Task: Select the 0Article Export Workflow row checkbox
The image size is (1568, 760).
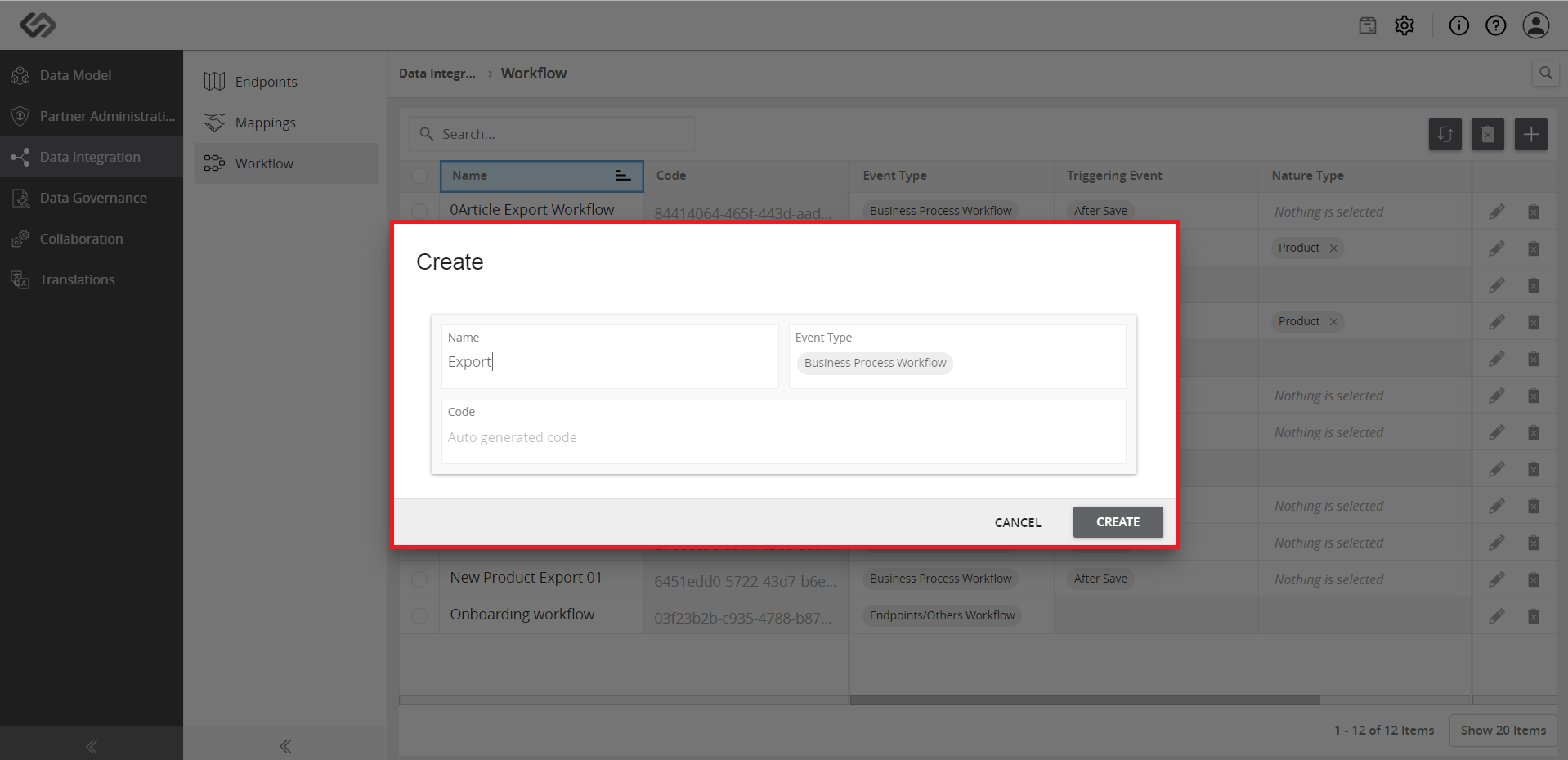Action: coord(419,212)
